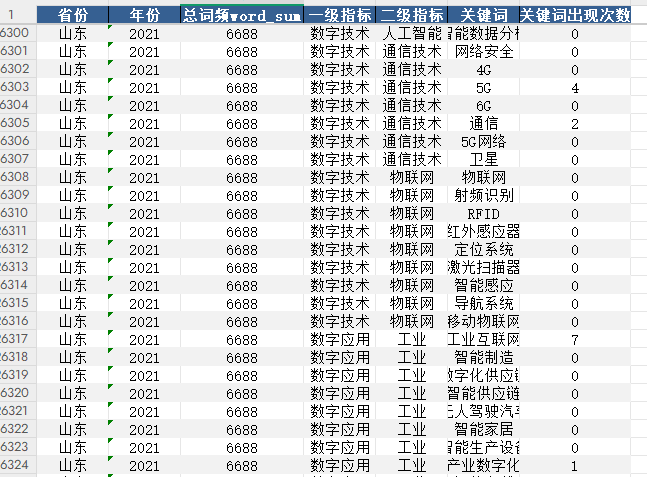
Task: Select the 智能供应链 keyword cell
Action: 483,393
